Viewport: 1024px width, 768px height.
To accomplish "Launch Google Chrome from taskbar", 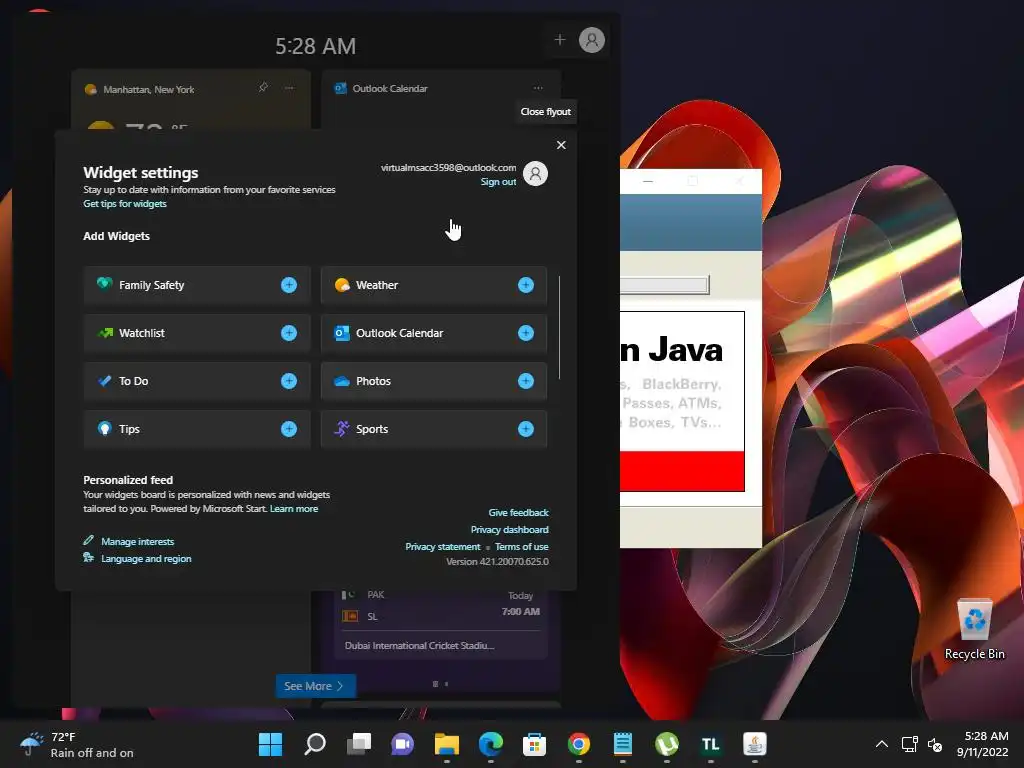I will 579,744.
